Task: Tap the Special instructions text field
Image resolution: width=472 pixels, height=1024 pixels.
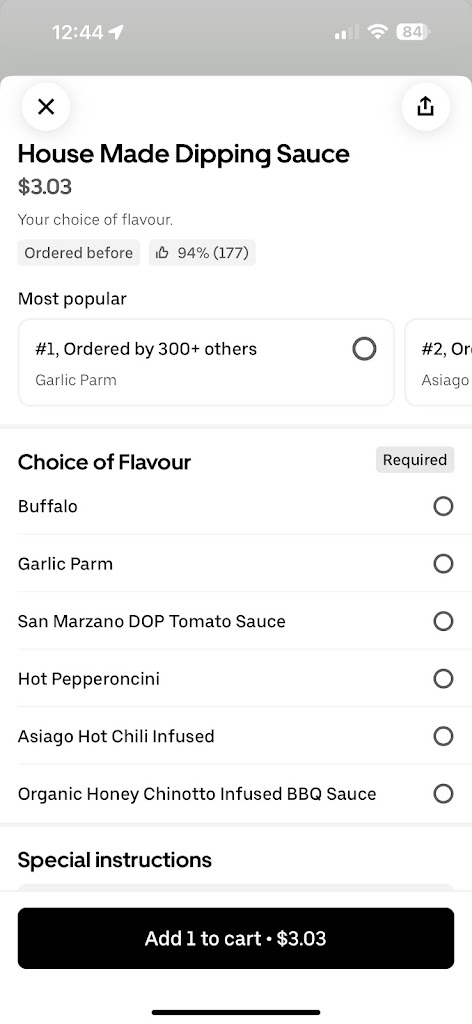Action: pos(236,887)
